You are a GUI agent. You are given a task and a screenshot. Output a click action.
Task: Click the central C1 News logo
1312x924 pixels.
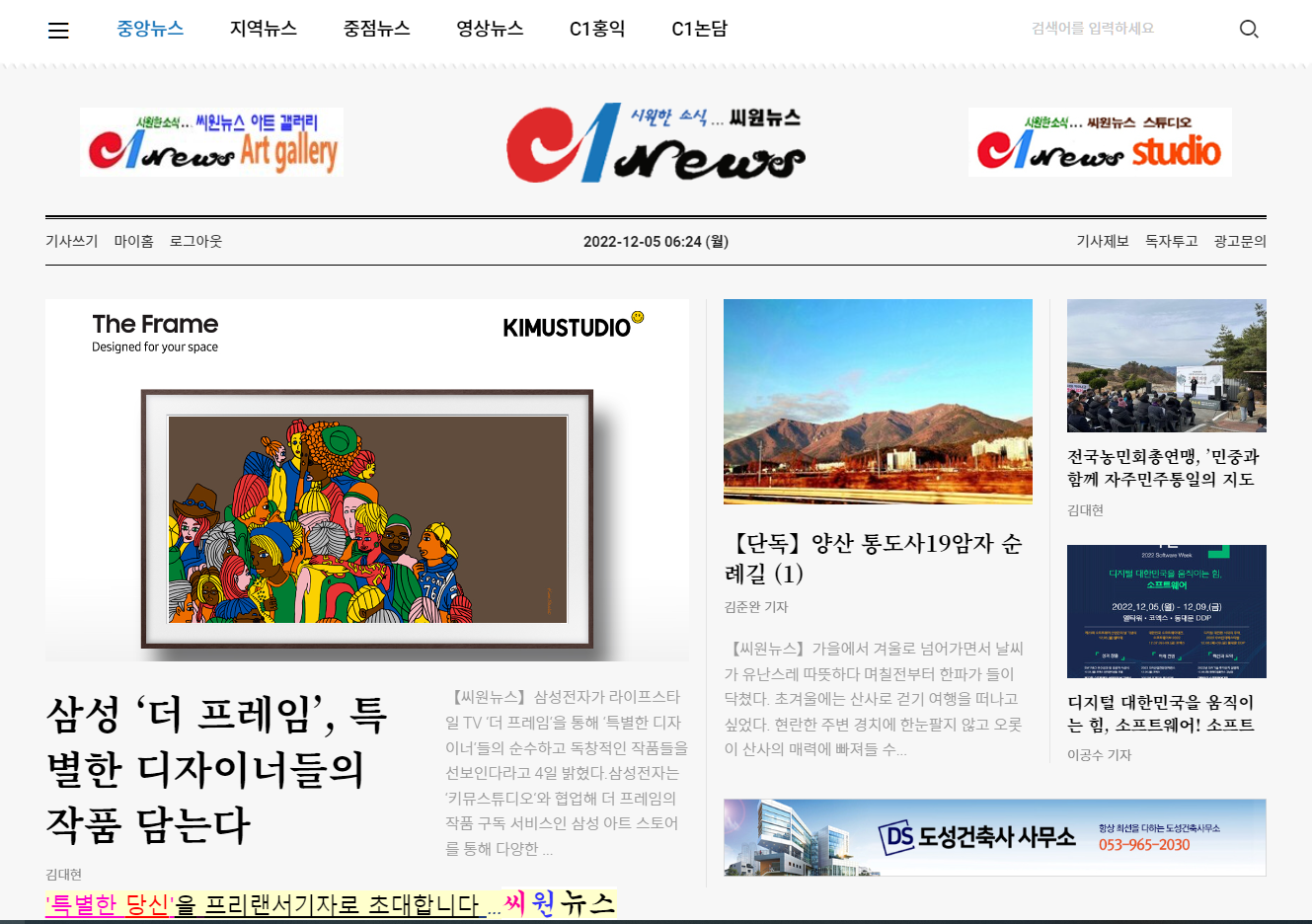[656, 143]
